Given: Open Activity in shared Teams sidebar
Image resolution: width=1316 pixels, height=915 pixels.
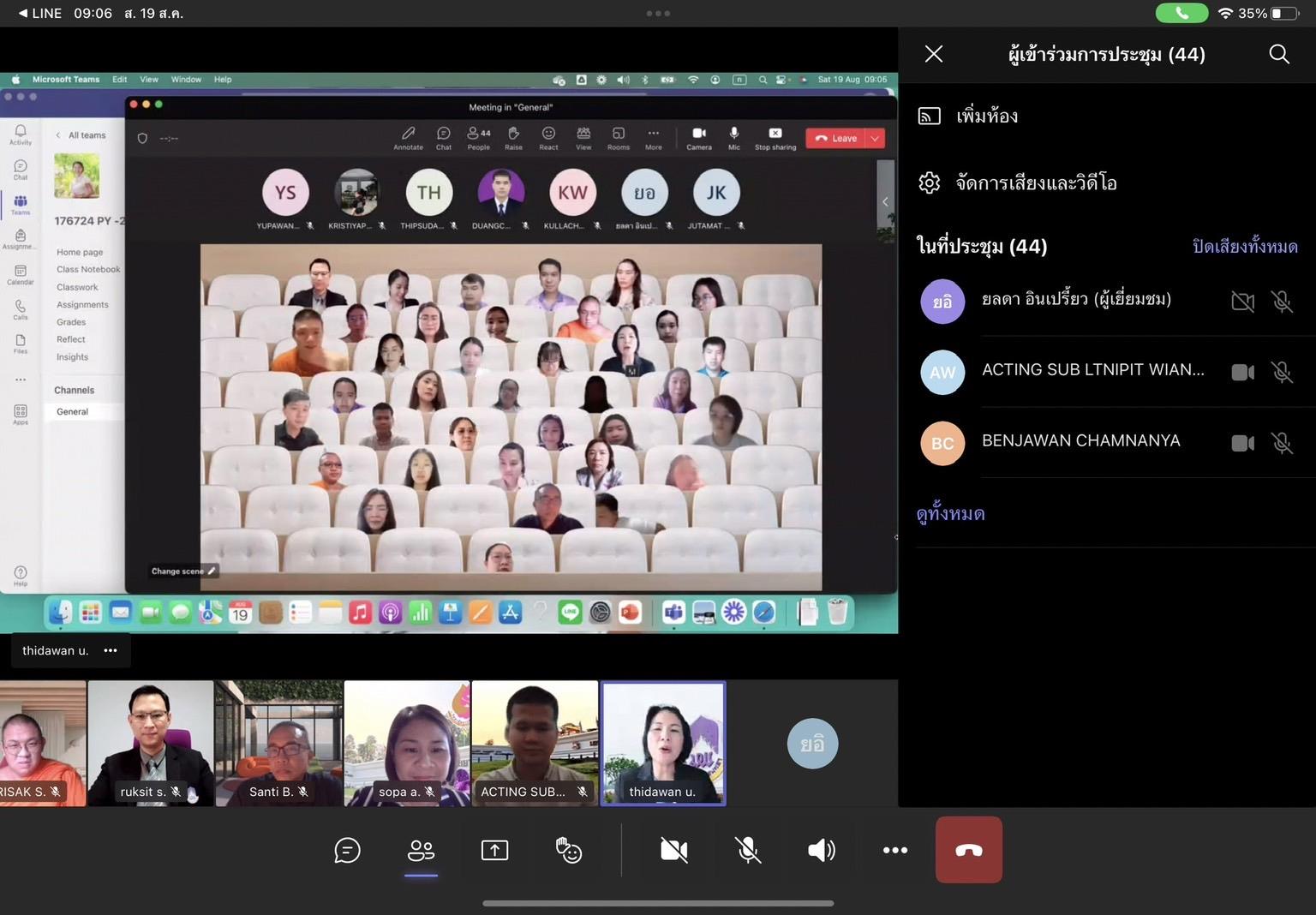Looking at the screenshot, I should pos(21,135).
